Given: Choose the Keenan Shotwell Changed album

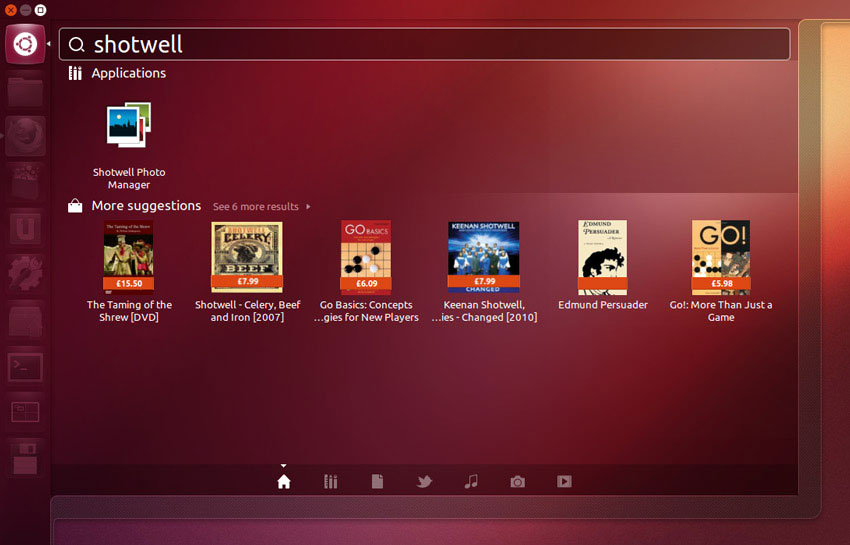Looking at the screenshot, I should (x=484, y=256).
